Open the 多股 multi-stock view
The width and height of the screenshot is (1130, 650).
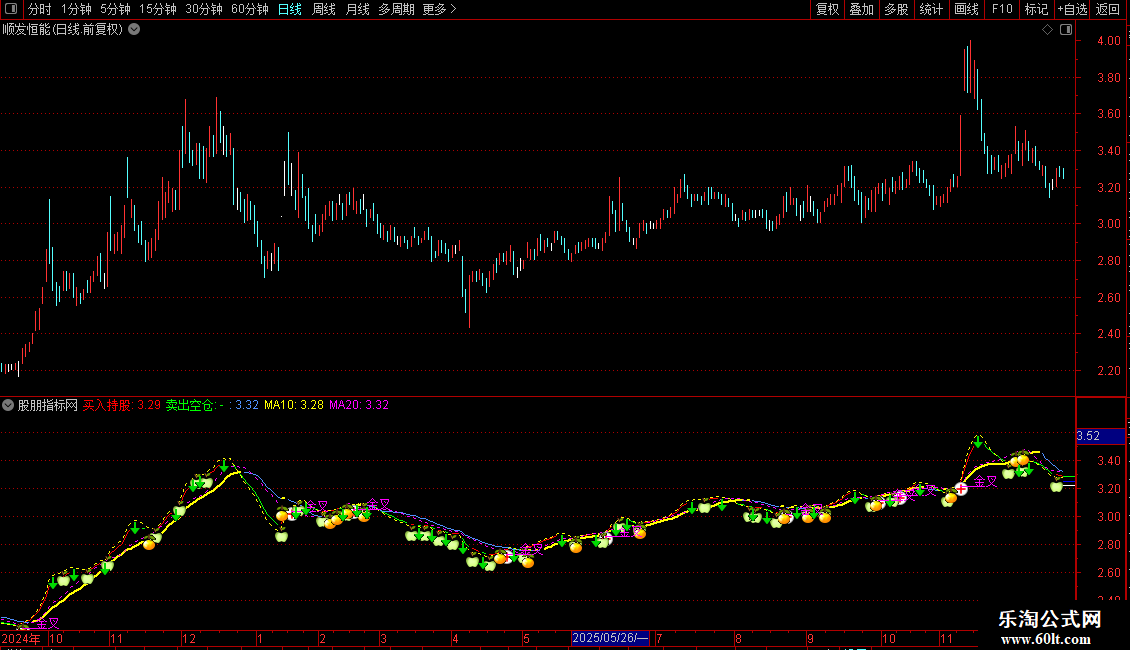[896, 9]
